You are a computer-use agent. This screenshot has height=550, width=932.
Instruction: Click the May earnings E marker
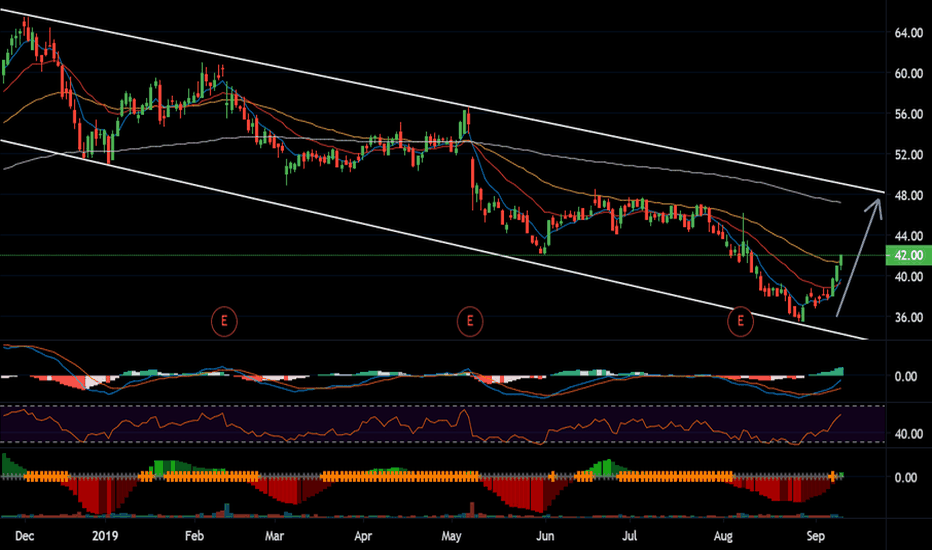pos(470,321)
